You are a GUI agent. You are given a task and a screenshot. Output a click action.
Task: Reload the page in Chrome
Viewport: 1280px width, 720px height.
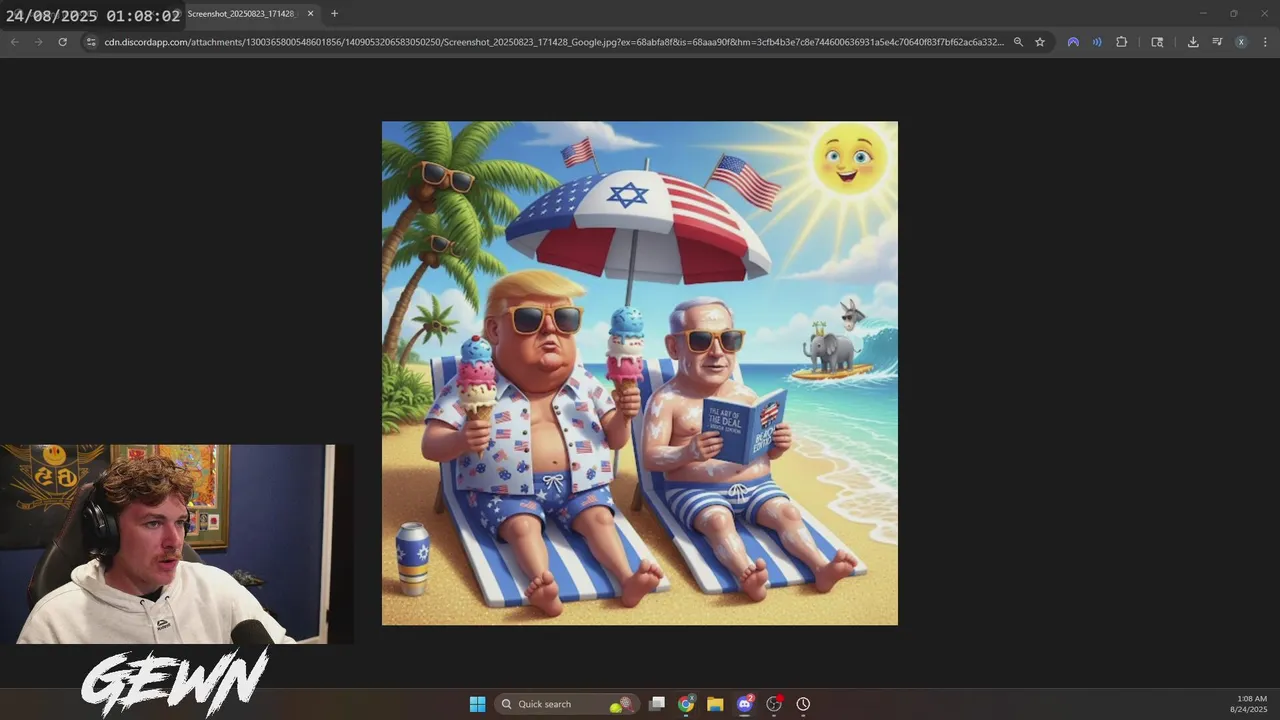point(62,42)
